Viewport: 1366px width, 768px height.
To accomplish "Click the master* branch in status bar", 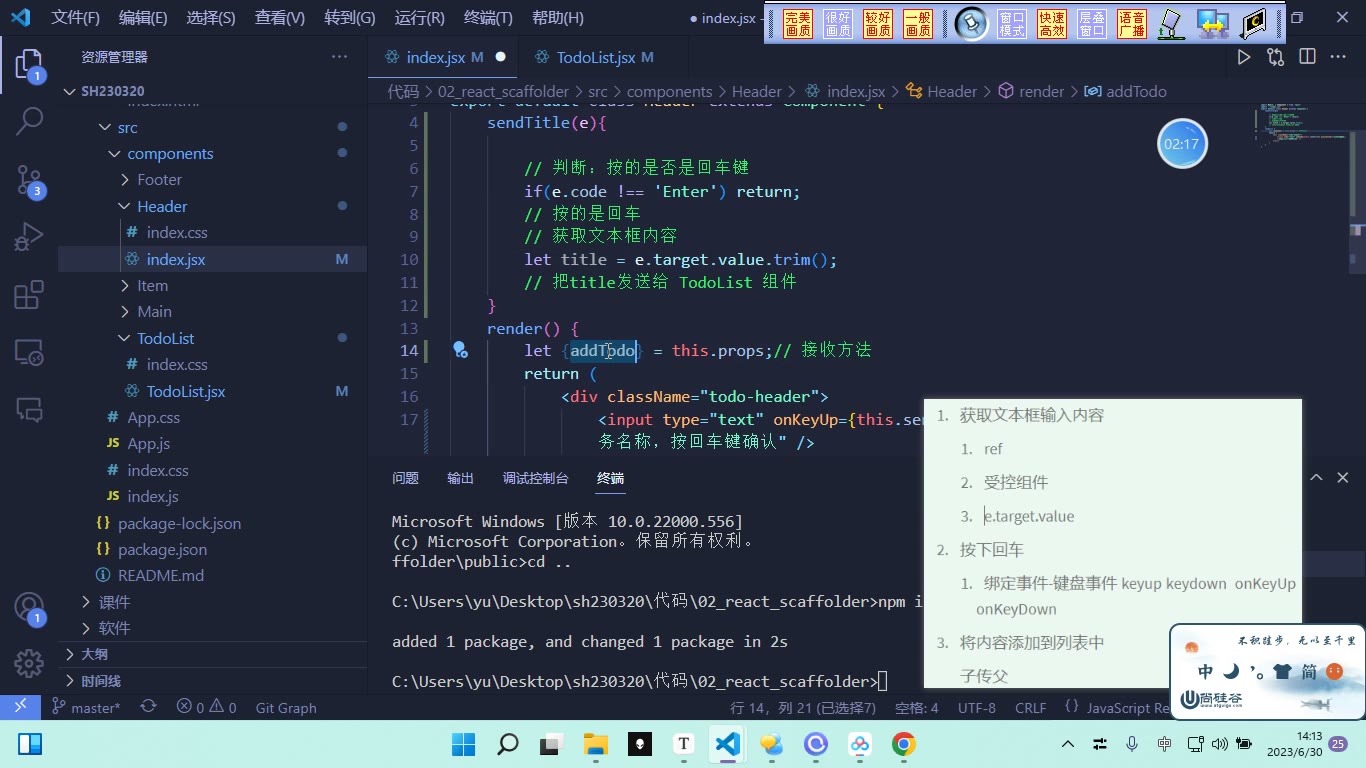I will 86,707.
